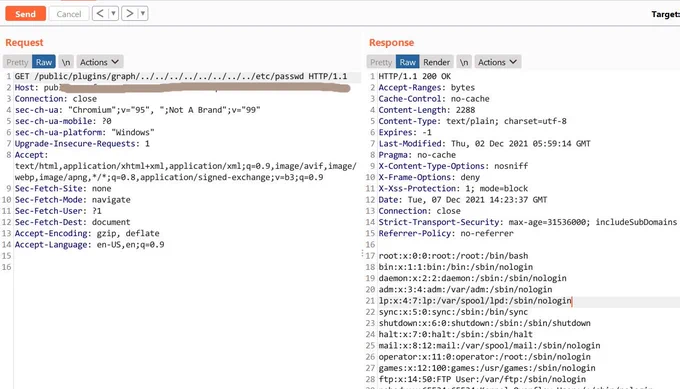Image resolution: width=680 pixels, height=389 pixels.
Task: Click the operator:x:11:0 passwd entry
Action: click(484, 357)
